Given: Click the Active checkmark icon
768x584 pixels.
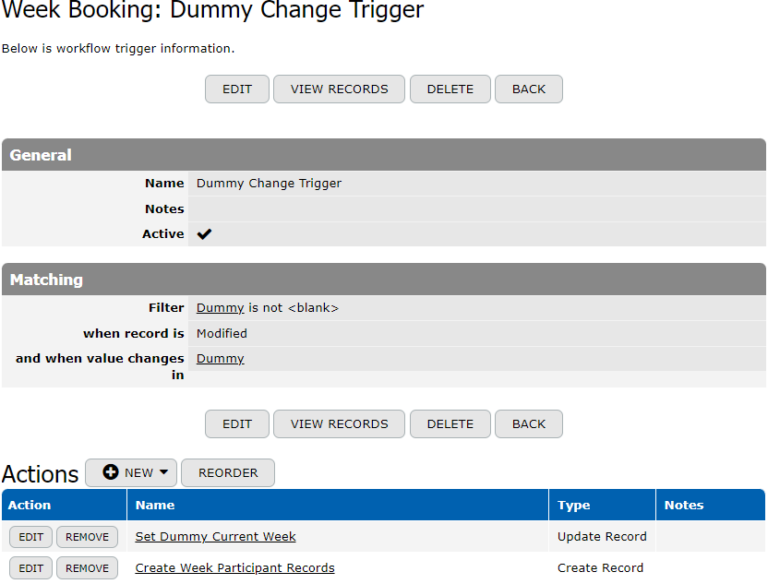Looking at the screenshot, I should point(204,234).
